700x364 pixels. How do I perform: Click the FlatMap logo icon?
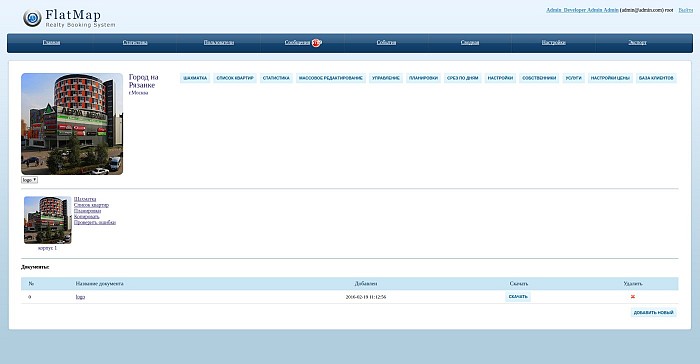coord(32,18)
